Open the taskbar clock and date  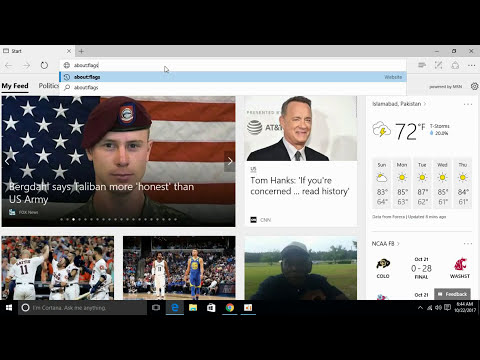[x=465, y=307]
